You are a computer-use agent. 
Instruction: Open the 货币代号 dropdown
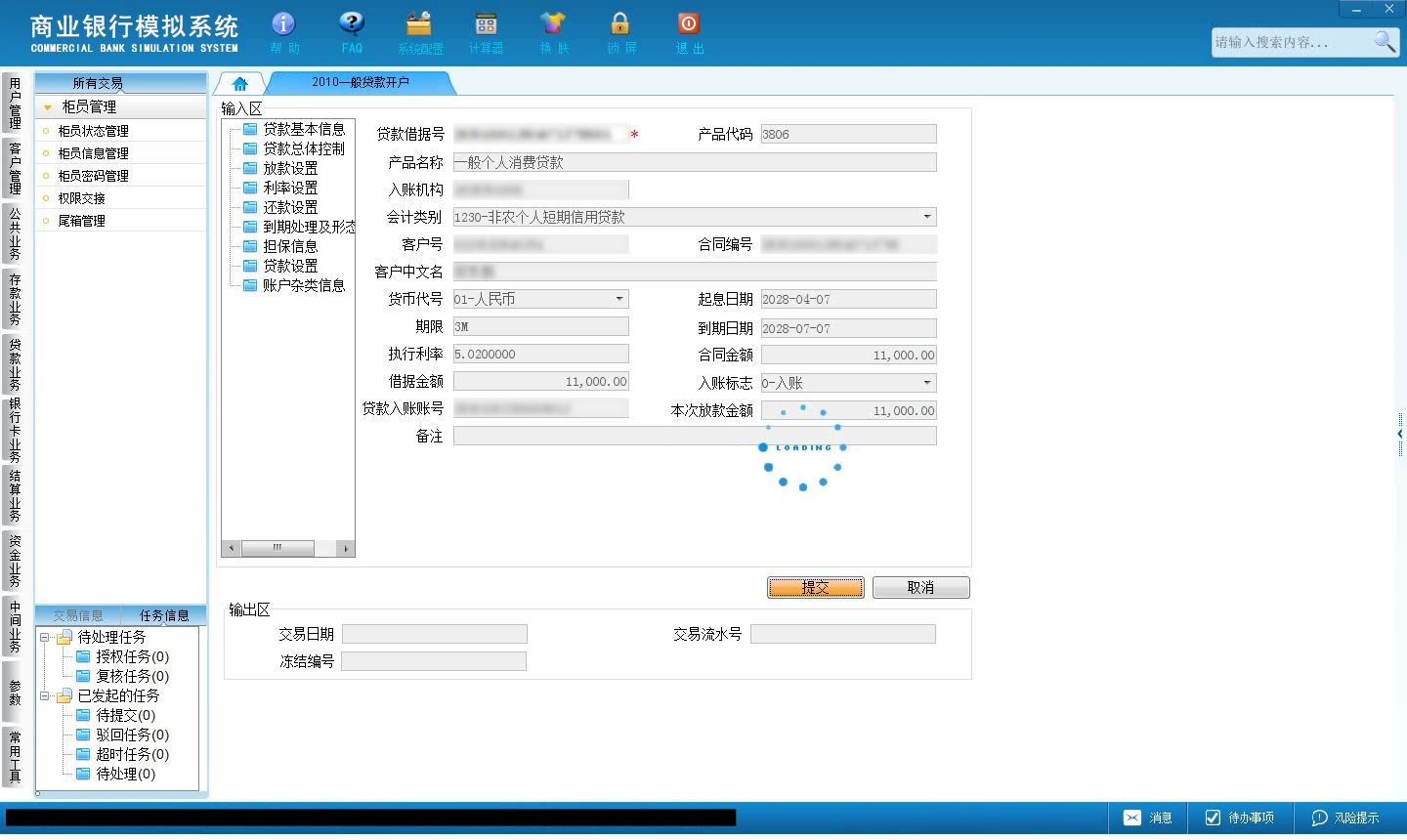(619, 299)
